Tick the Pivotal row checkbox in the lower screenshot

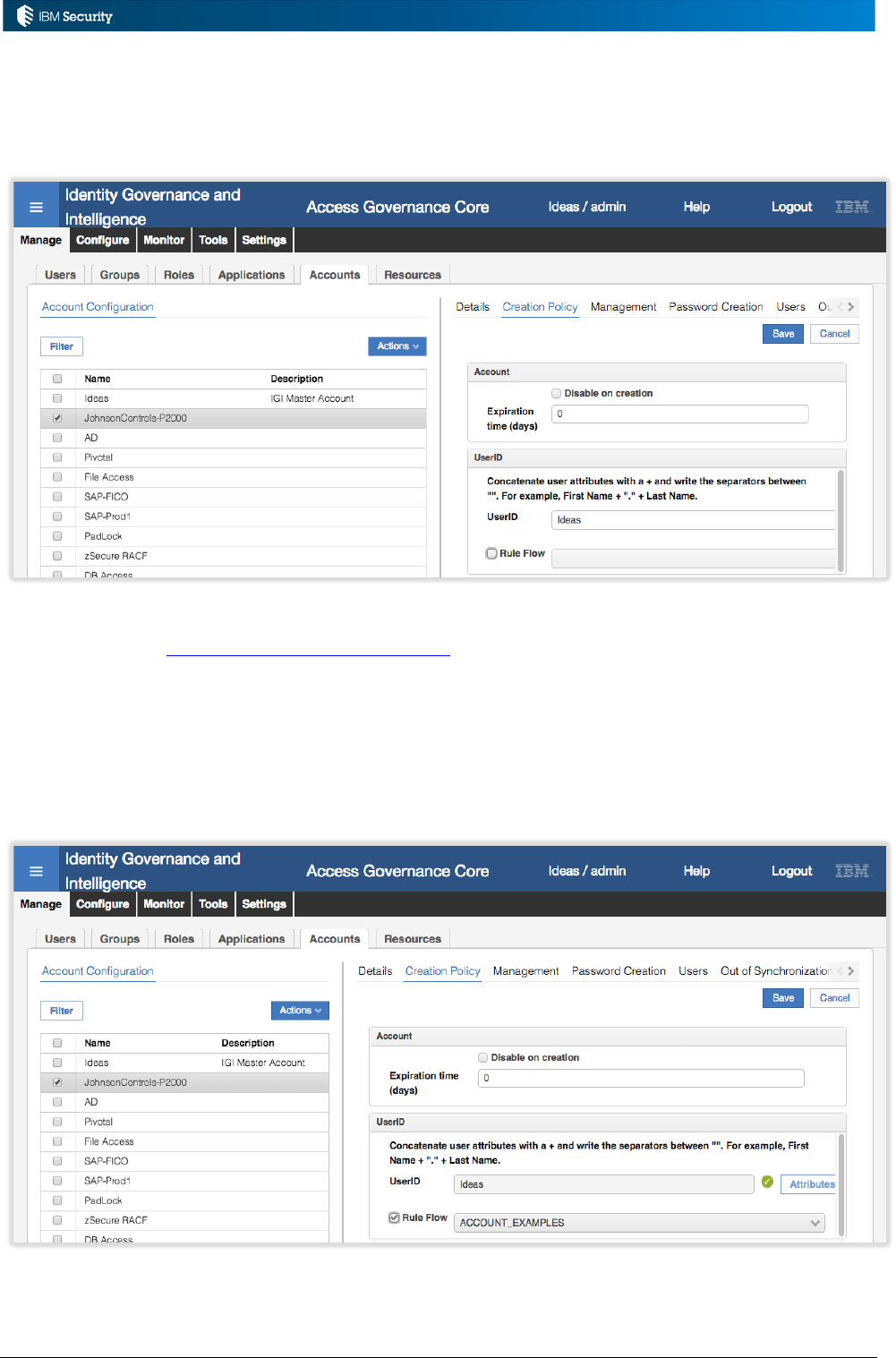[57, 1122]
